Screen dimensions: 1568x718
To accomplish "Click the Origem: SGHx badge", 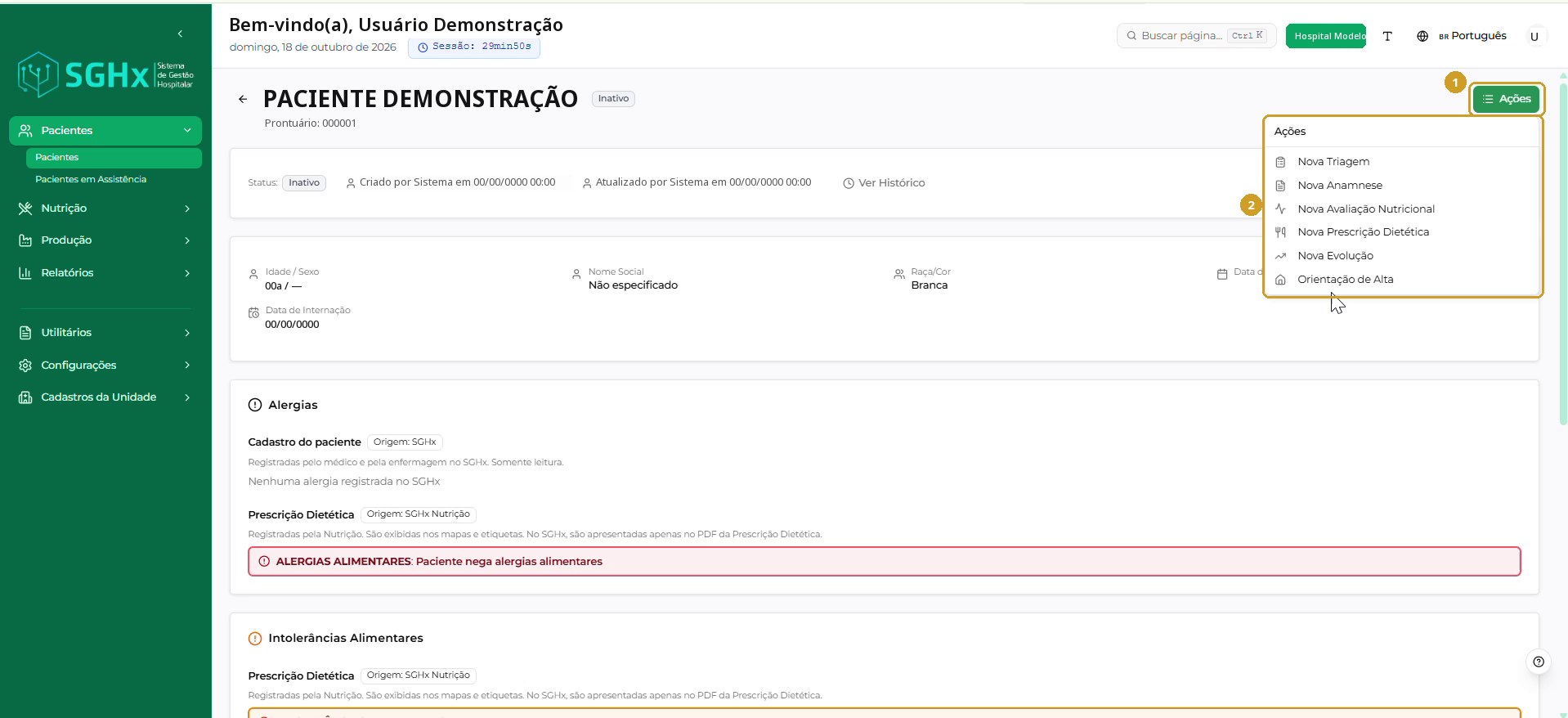I will 405,442.
